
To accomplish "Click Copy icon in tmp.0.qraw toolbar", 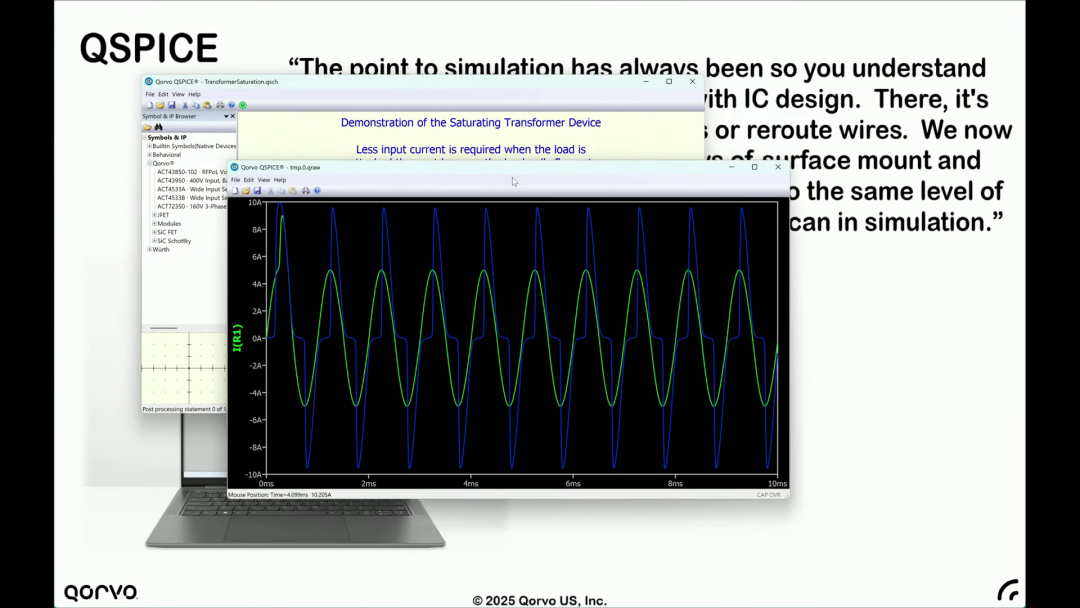I will [282, 191].
